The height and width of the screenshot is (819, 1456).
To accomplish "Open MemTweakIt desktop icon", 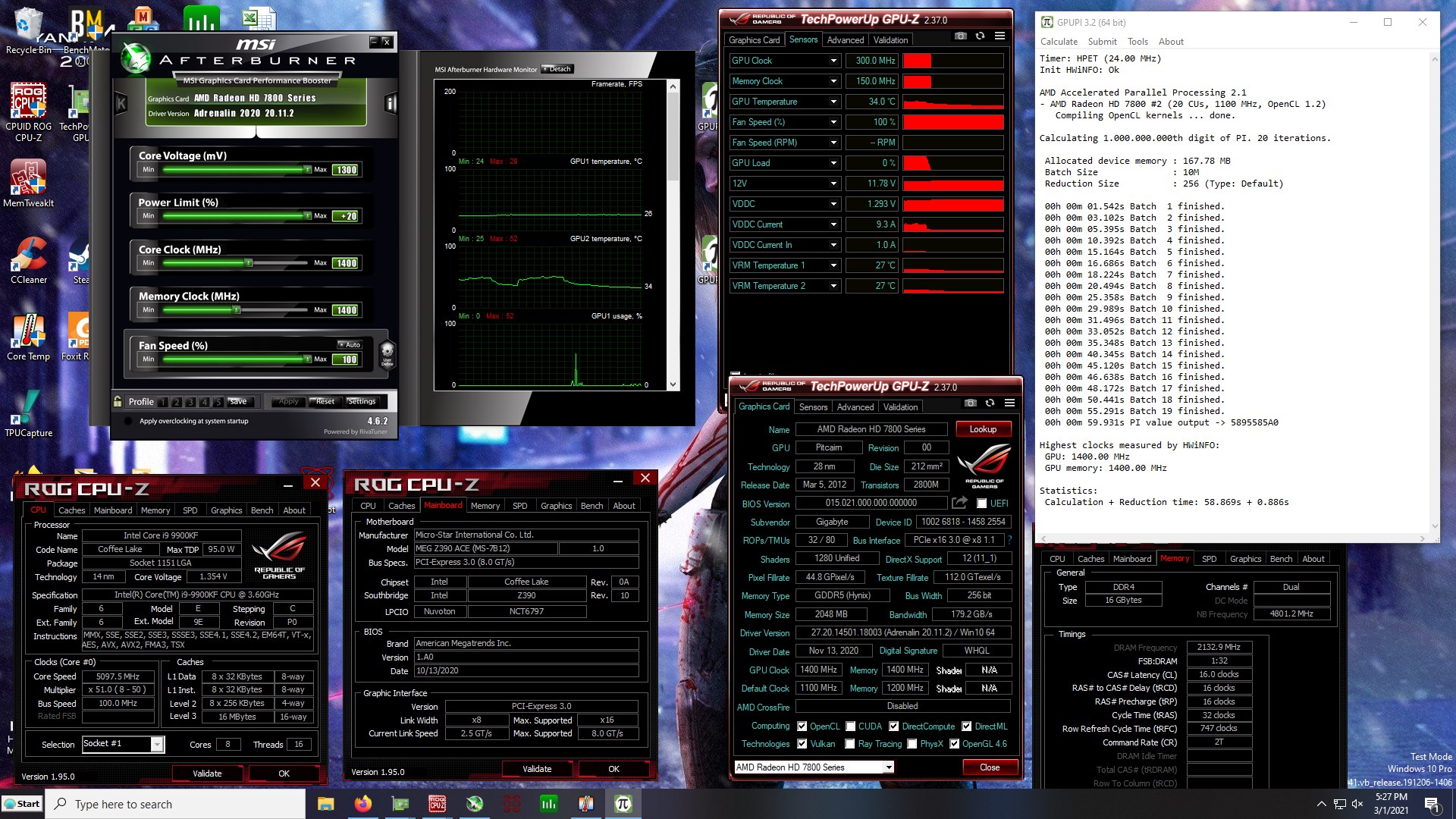I will pyautogui.click(x=28, y=184).
